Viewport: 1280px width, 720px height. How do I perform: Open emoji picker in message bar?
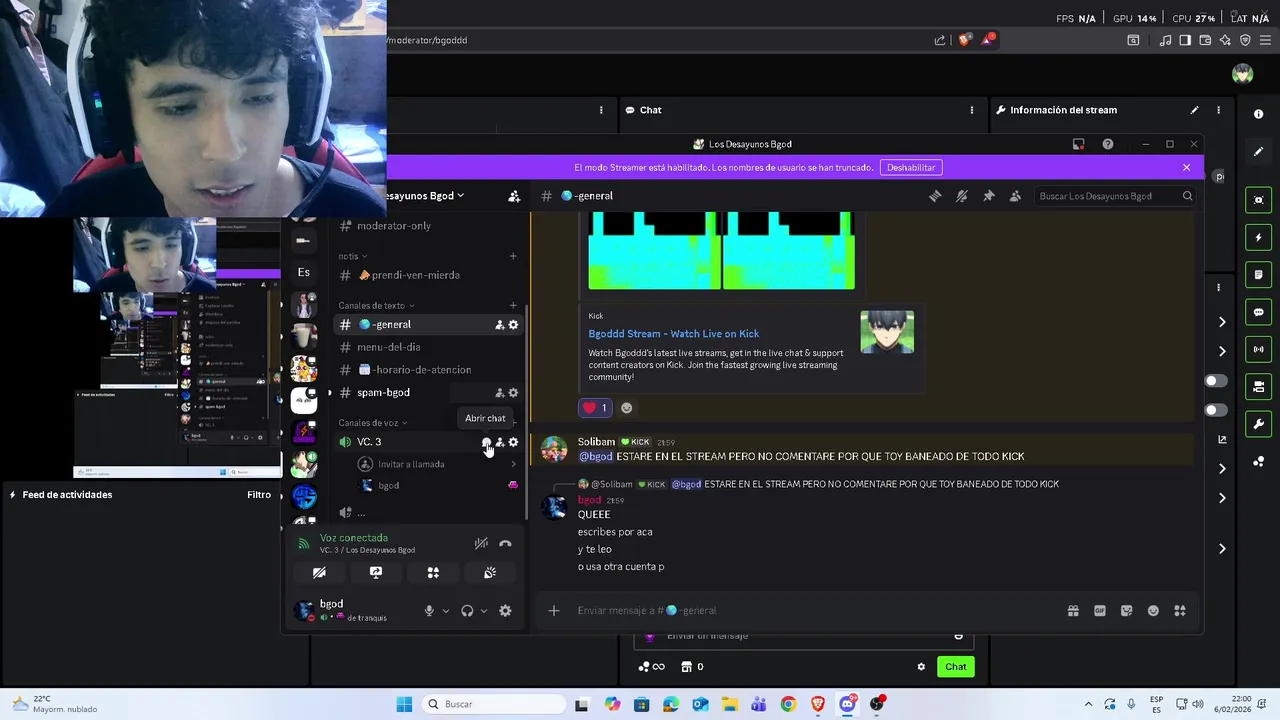(1153, 611)
